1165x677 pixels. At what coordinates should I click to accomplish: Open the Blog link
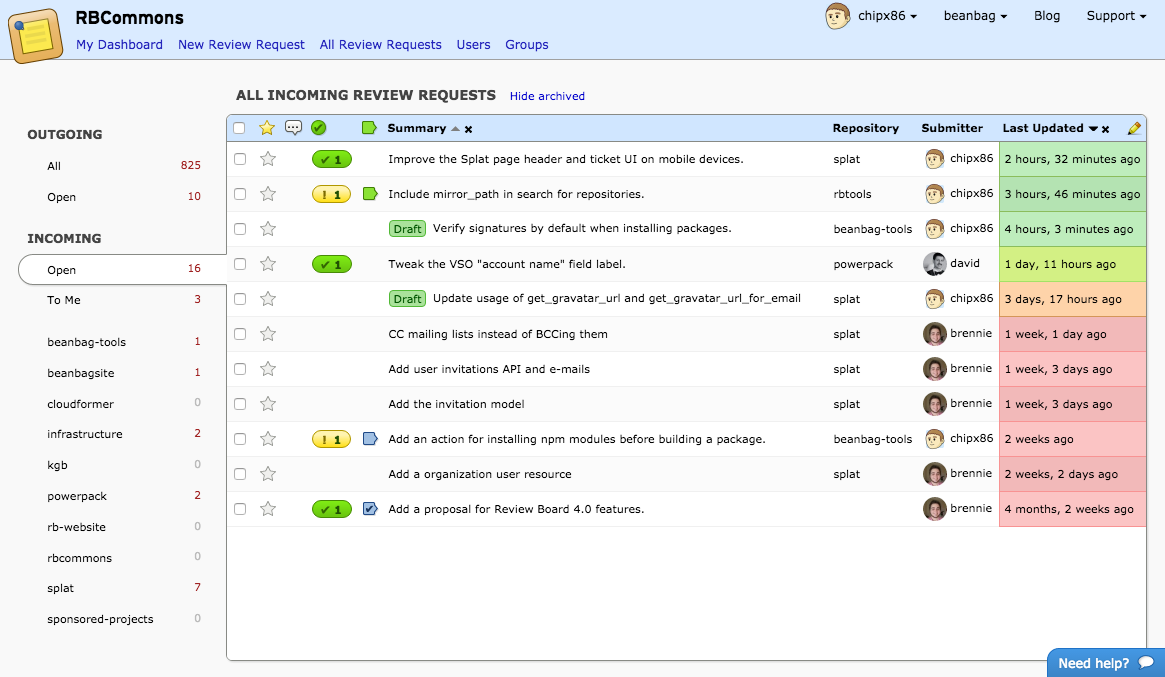(x=1047, y=16)
